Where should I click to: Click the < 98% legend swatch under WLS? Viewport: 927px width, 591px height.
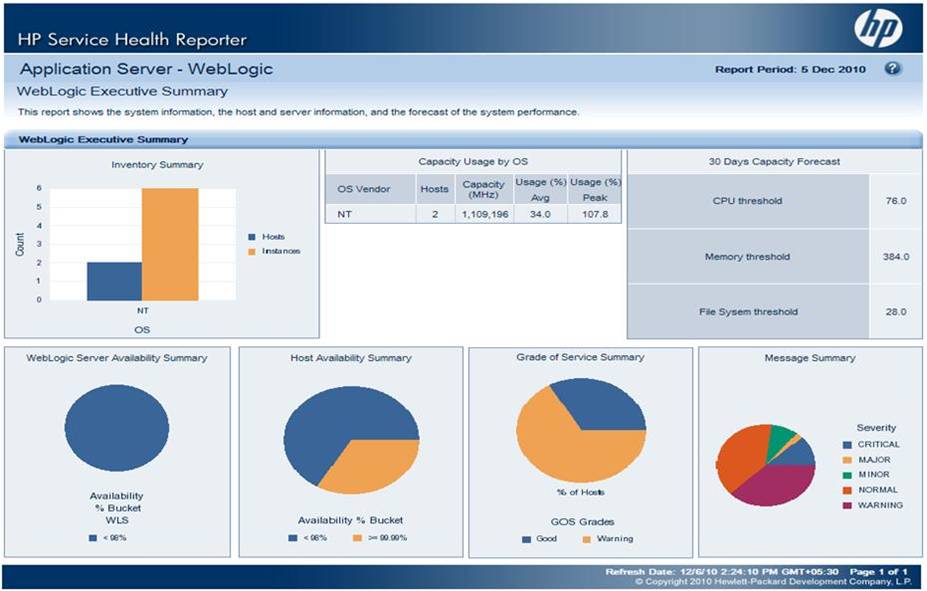coord(93,538)
